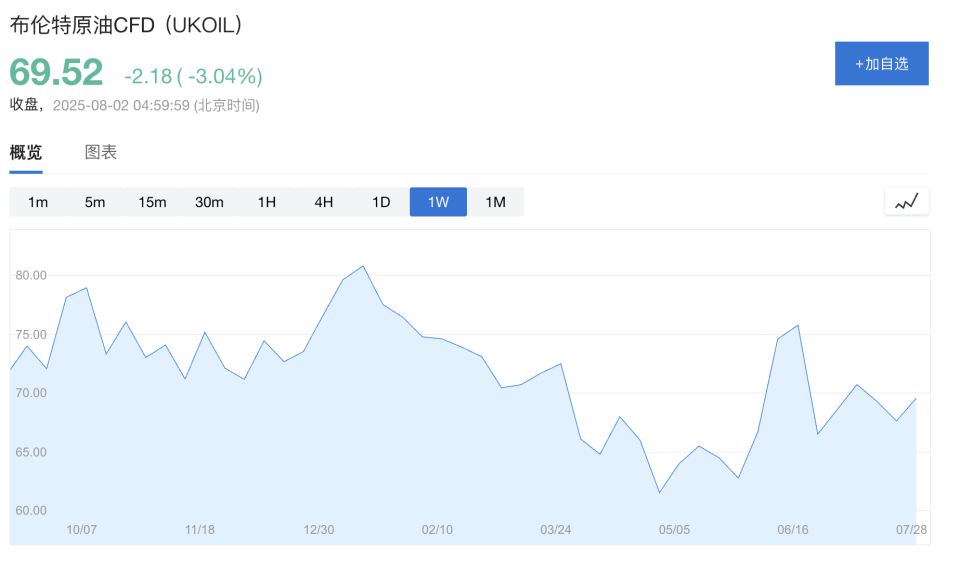Click the 75.00 y-axis label
This screenshot has height=561, width=960.
tap(31, 334)
